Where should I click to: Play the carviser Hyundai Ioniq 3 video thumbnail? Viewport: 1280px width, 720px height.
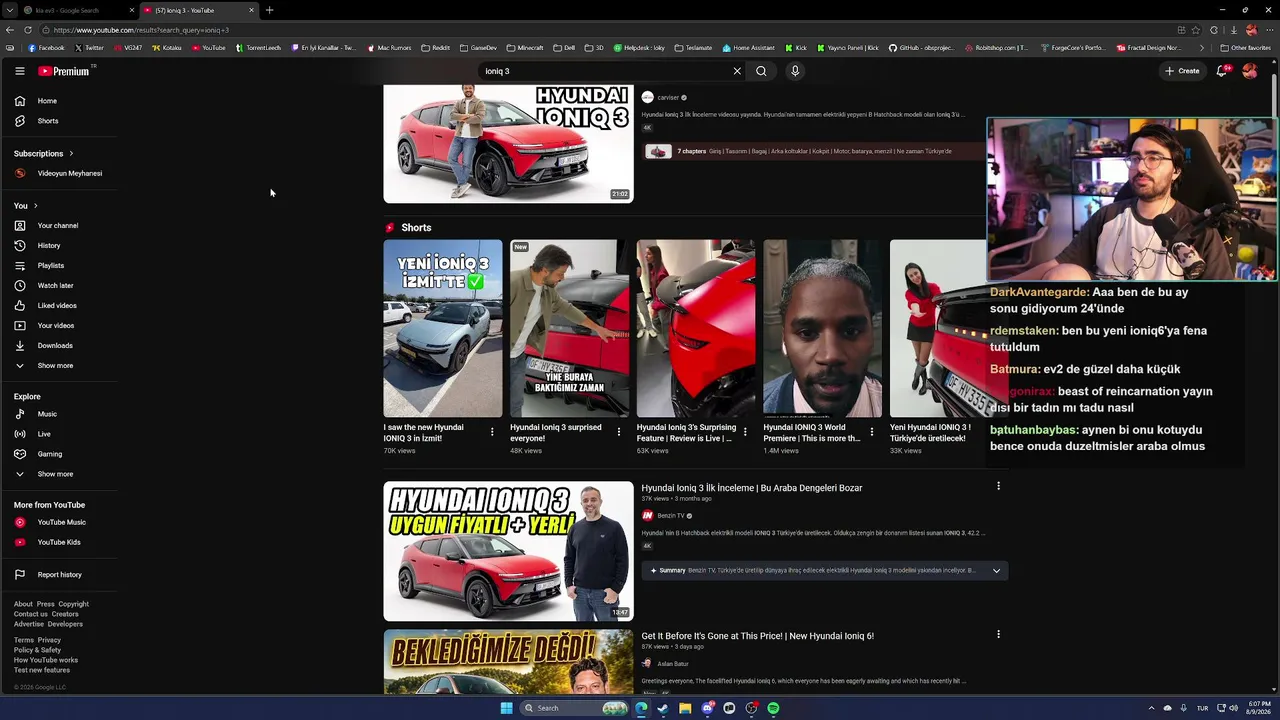(x=508, y=143)
